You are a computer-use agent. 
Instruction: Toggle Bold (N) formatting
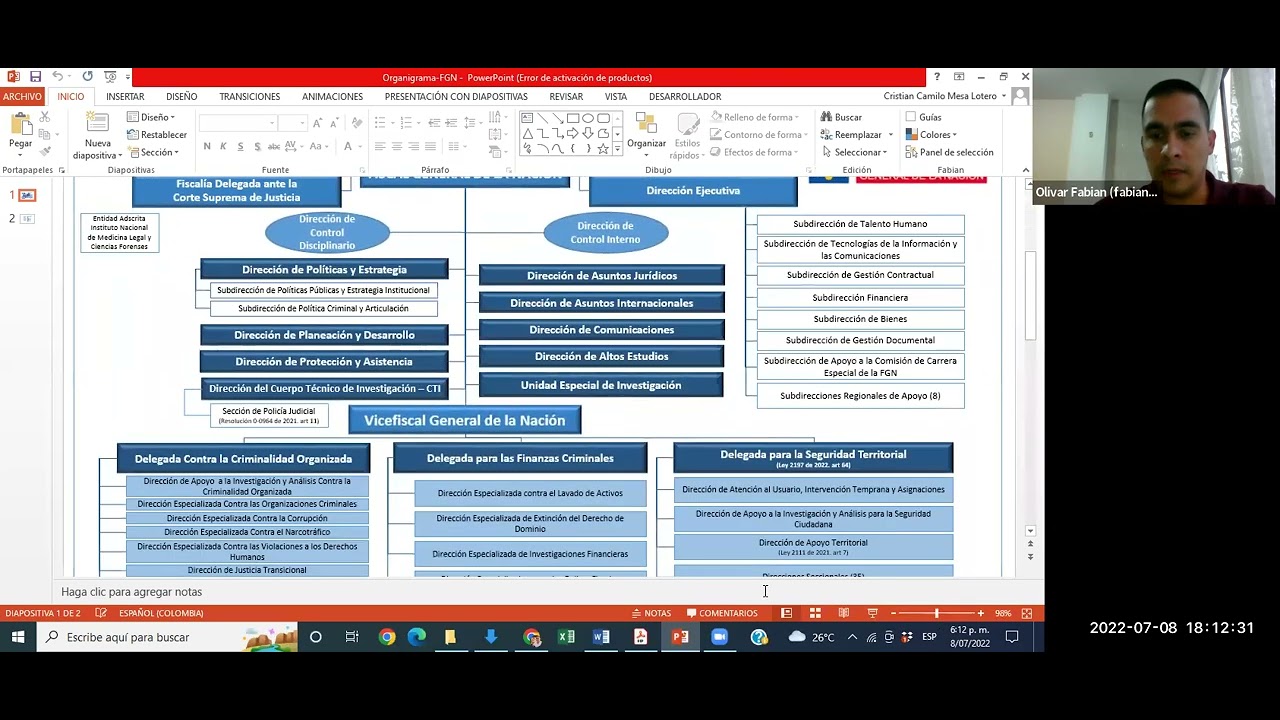(x=207, y=146)
